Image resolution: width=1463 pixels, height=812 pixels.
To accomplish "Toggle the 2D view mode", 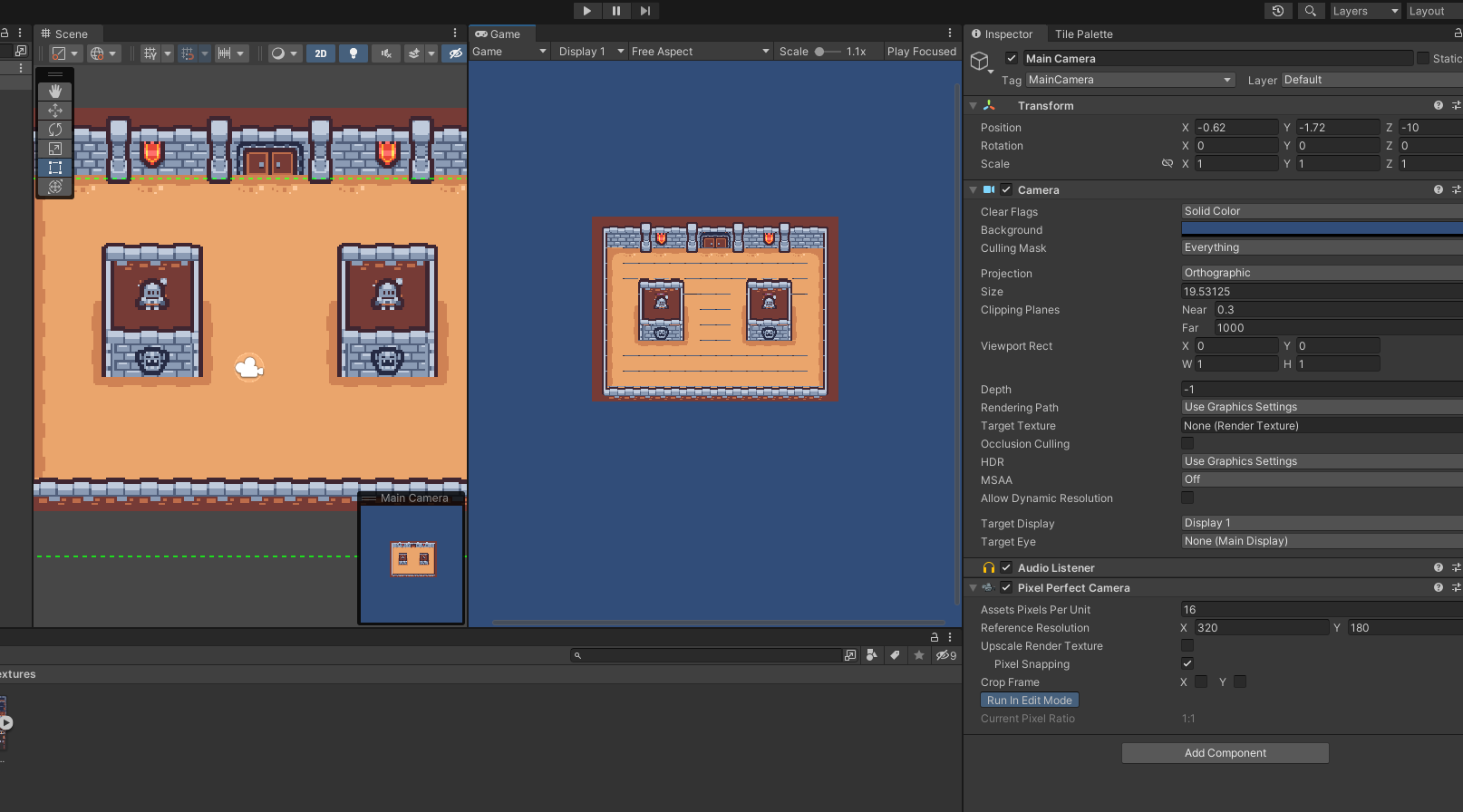I will click(x=321, y=53).
